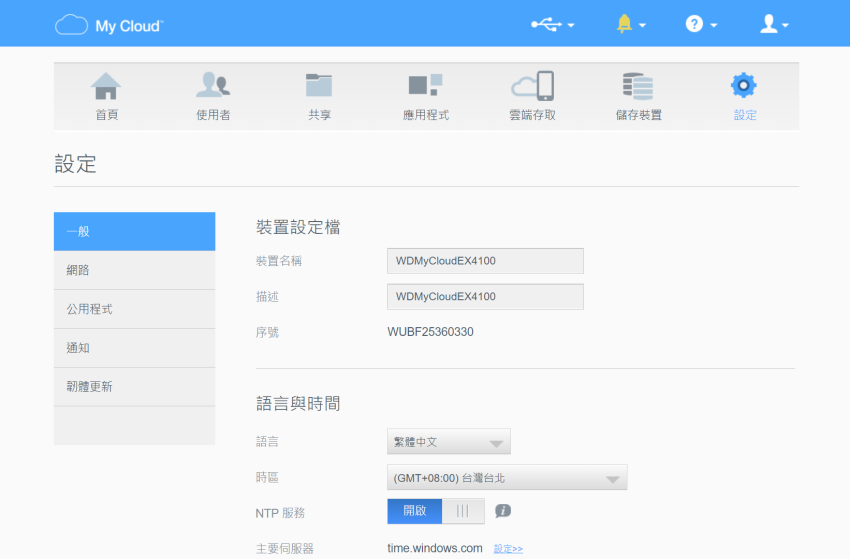850x559 pixels.
Task: Expand arrow next to user icon
Action: tap(785, 25)
